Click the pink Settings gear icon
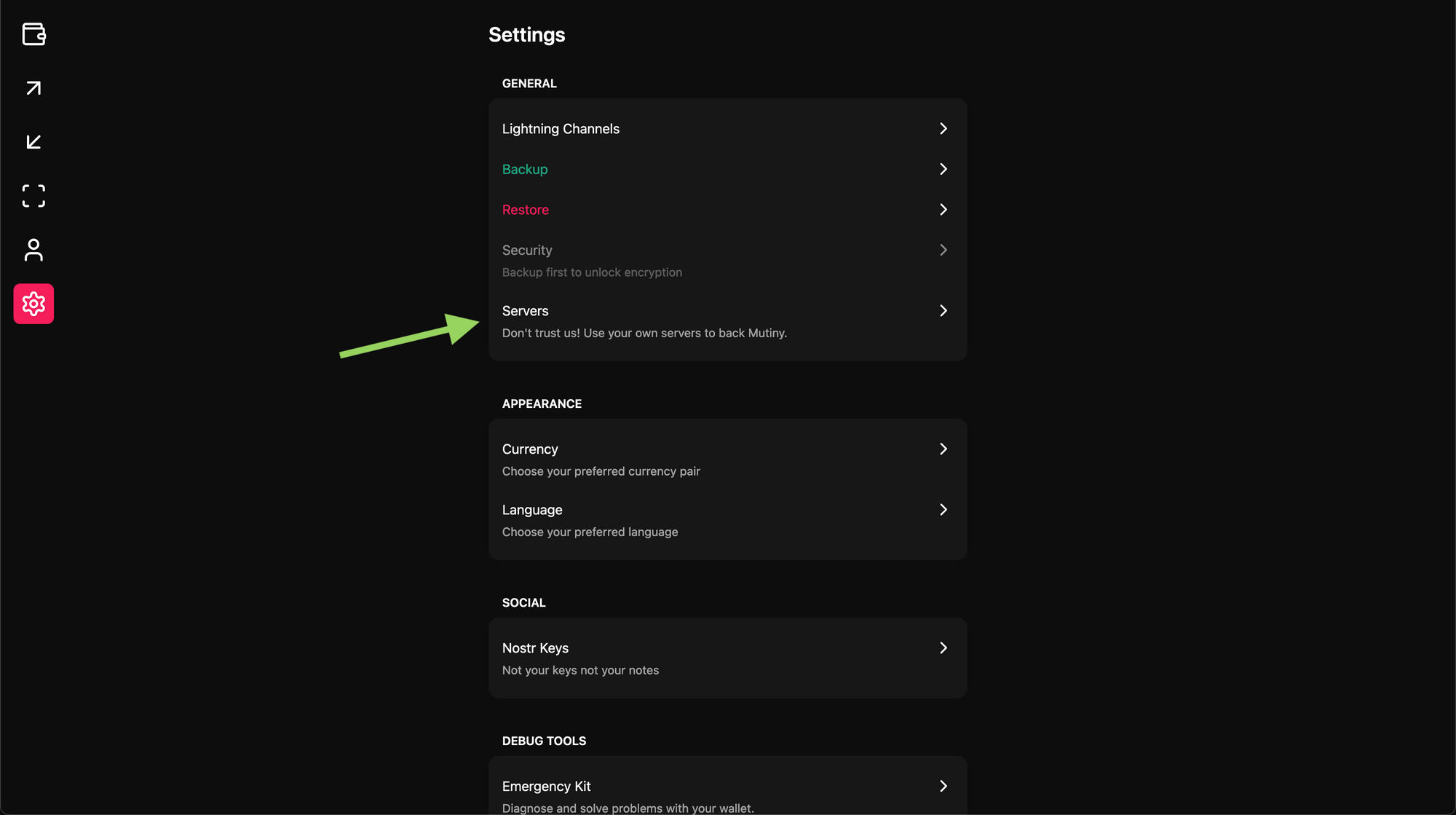 pos(33,304)
